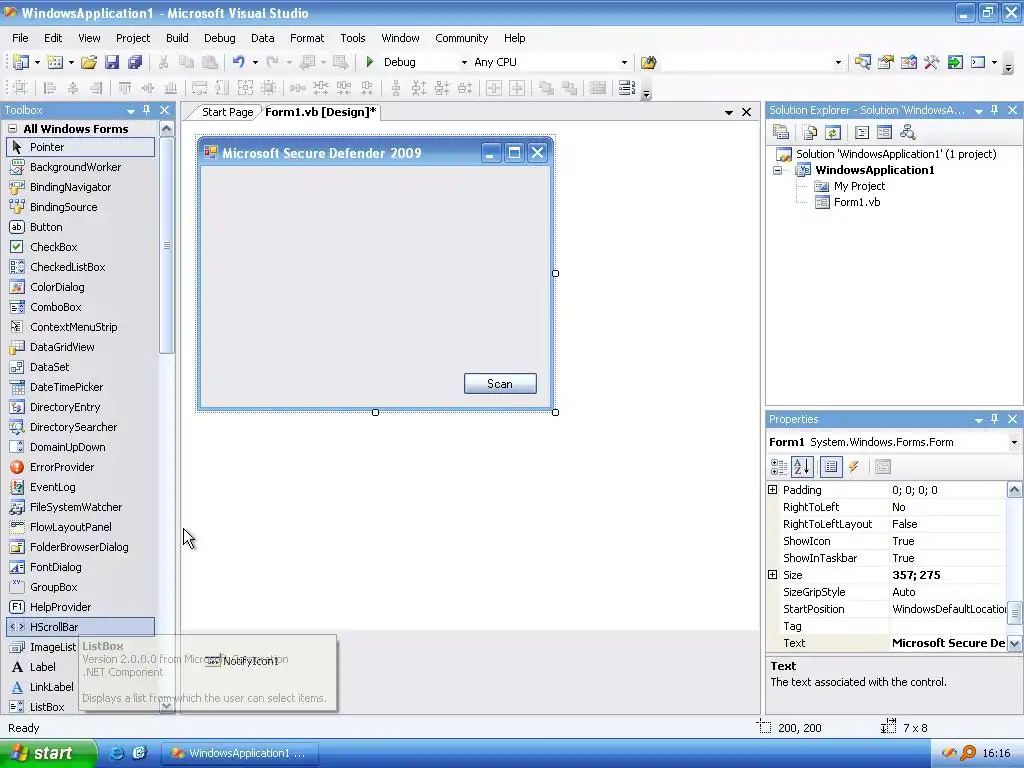This screenshot has width=1024, height=768.
Task: Click the Undo toolbar icon
Action: click(x=238, y=62)
